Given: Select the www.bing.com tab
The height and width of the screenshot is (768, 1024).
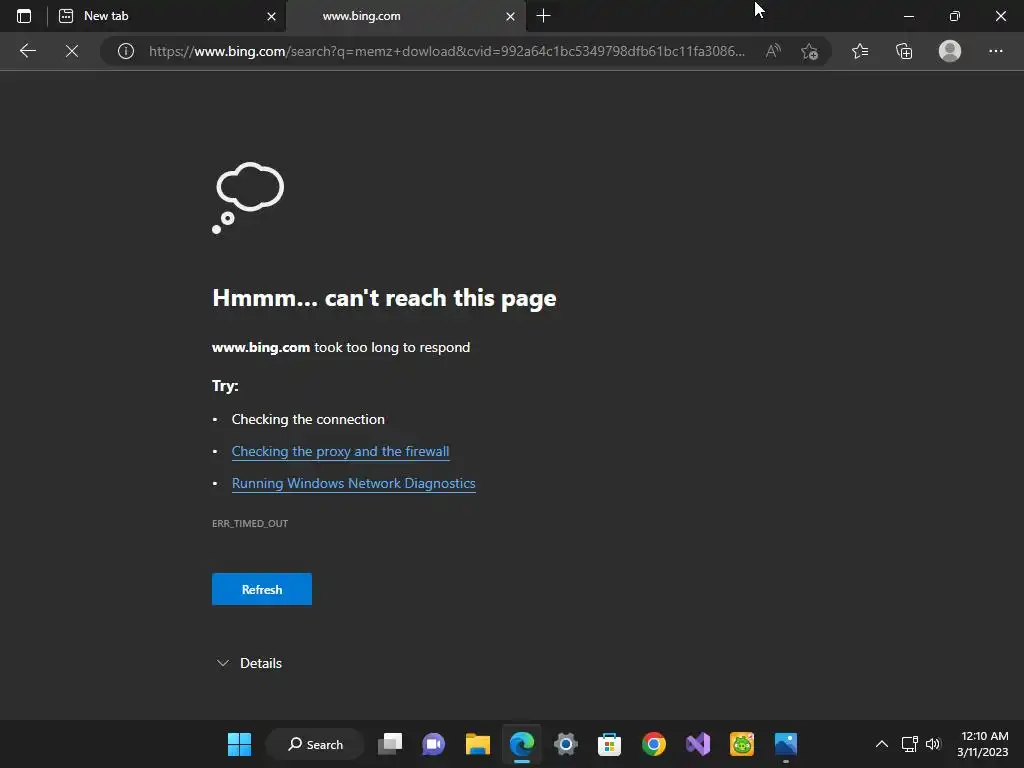Looking at the screenshot, I should click(406, 16).
